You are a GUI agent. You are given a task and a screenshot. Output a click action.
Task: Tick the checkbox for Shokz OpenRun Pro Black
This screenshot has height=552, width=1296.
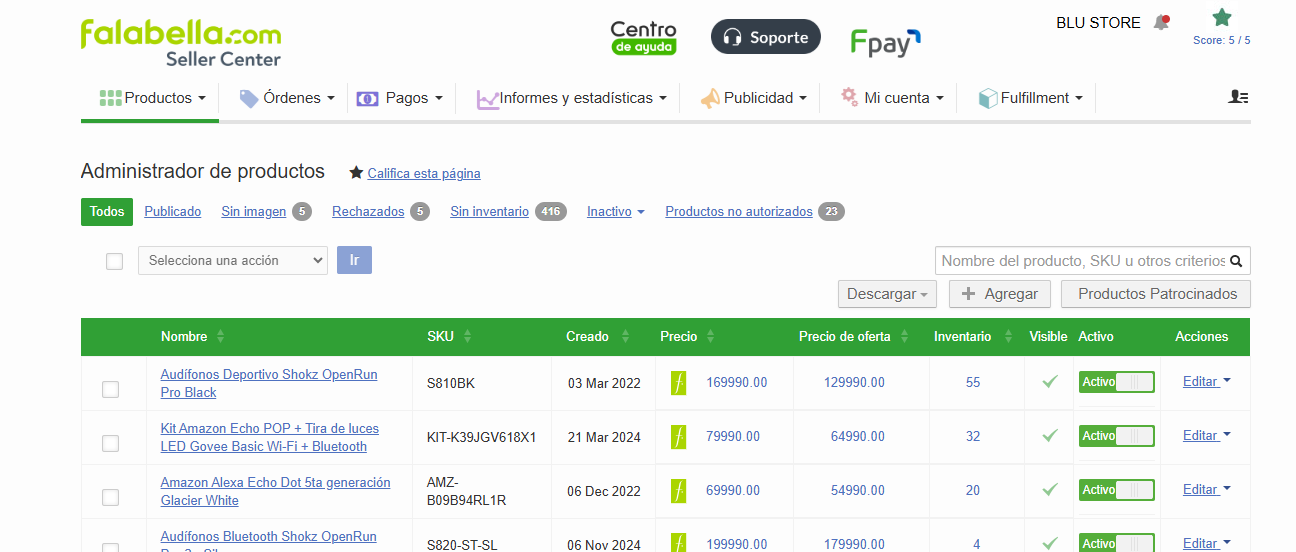click(x=110, y=389)
